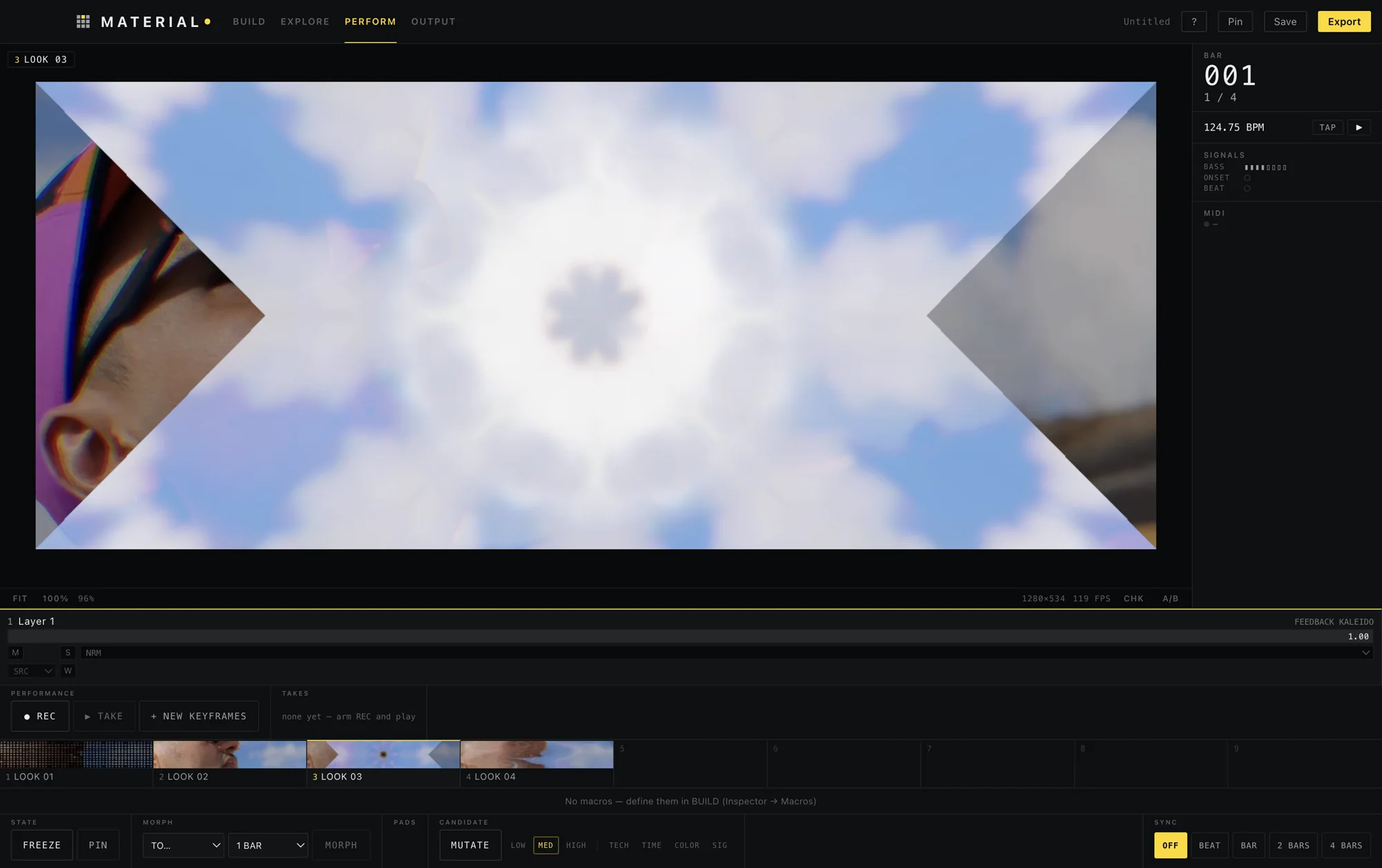Adjust the Layer 1 opacity slider
1382x868 pixels.
point(690,636)
